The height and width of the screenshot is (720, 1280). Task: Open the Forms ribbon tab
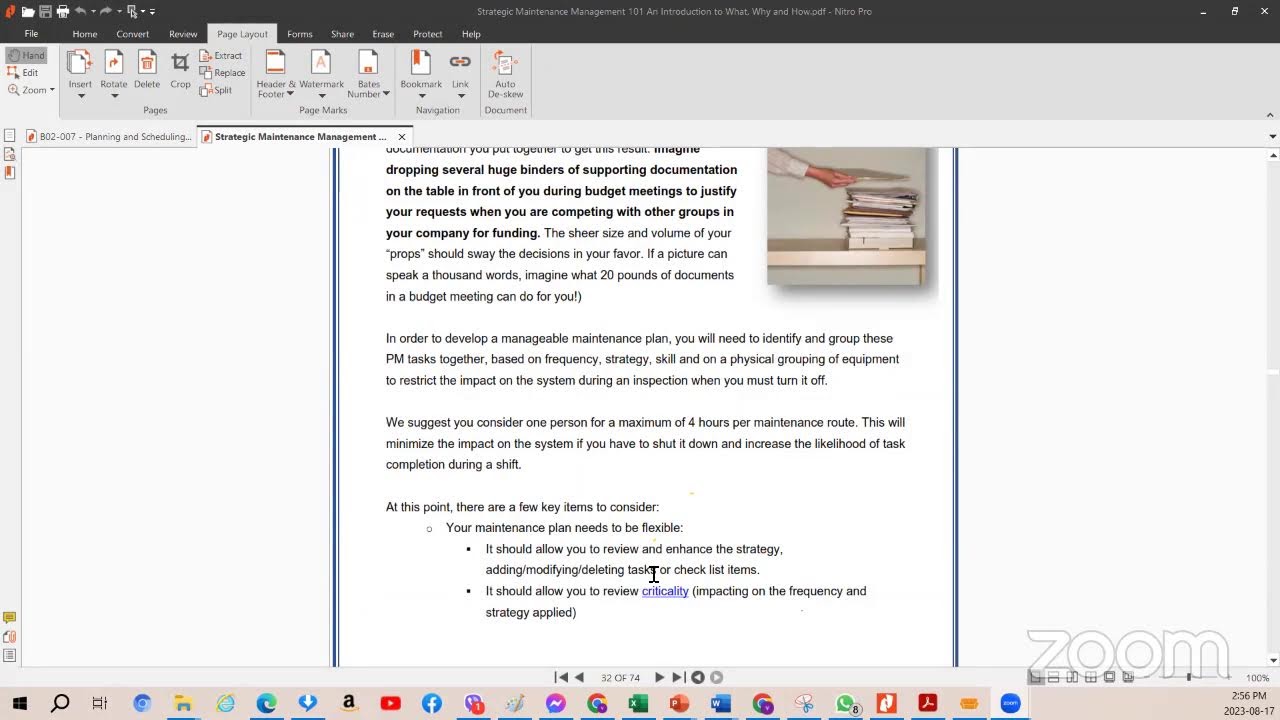tap(300, 34)
